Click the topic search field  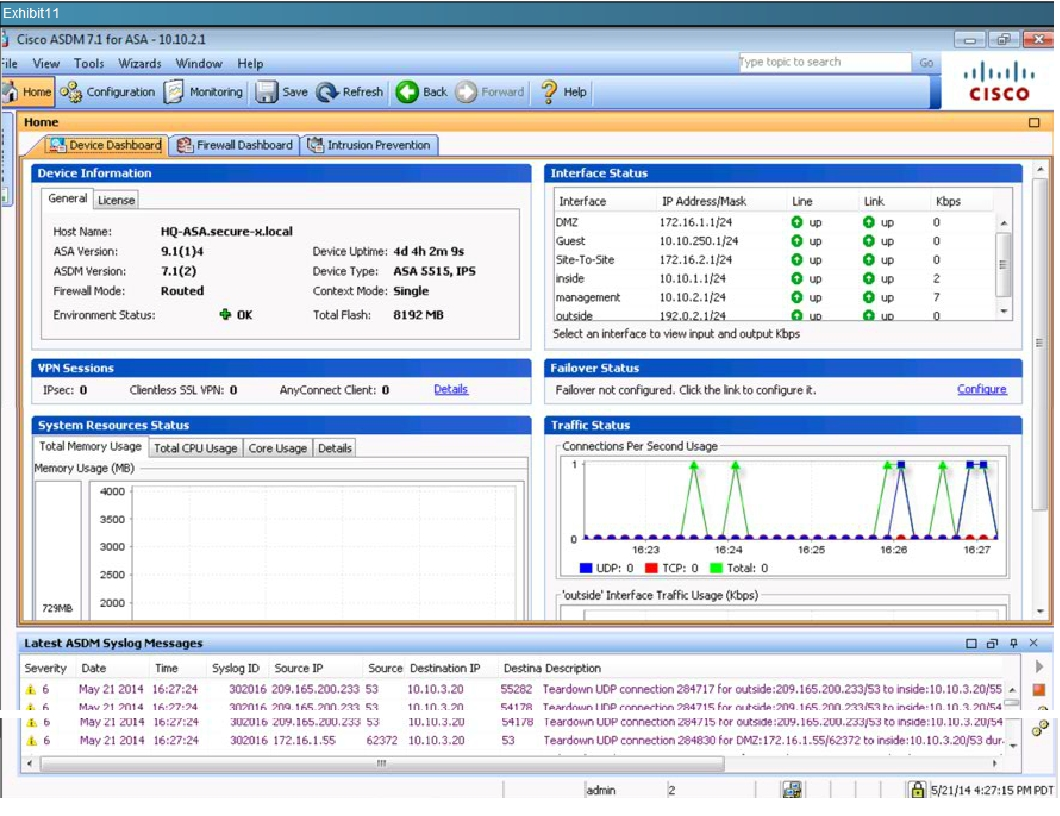click(824, 62)
